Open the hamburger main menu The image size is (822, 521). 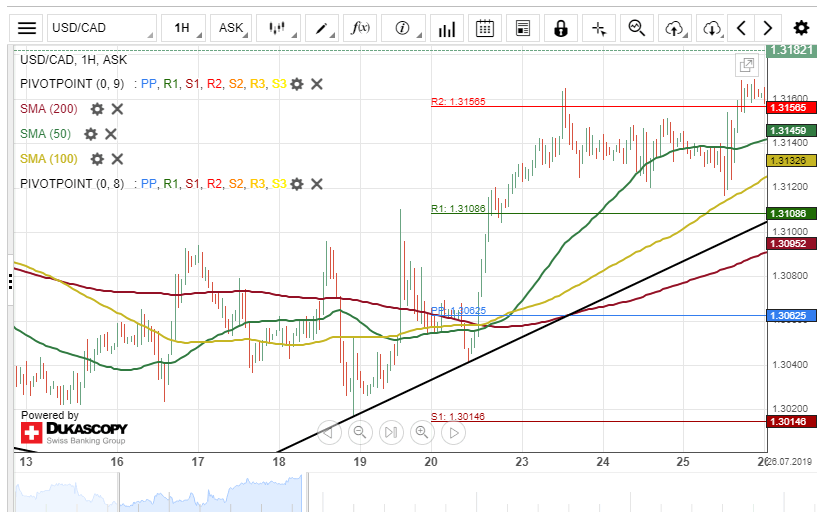click(27, 28)
